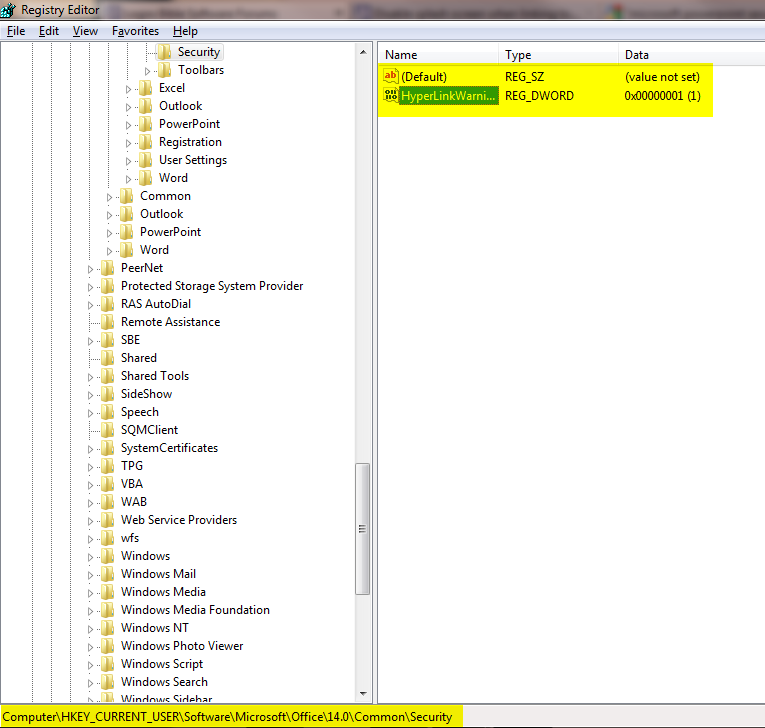Image resolution: width=765 pixels, height=728 pixels.
Task: Expand the User Settings key
Action: 128,162
